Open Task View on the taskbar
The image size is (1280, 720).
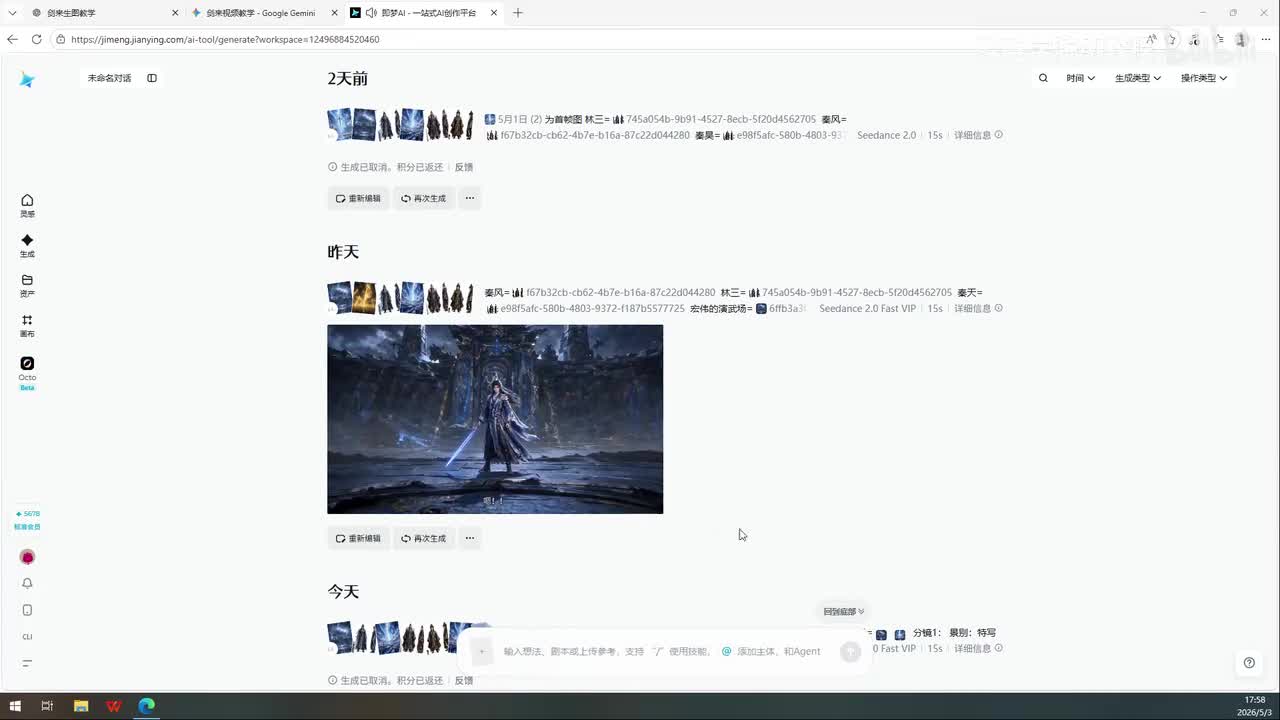point(47,706)
